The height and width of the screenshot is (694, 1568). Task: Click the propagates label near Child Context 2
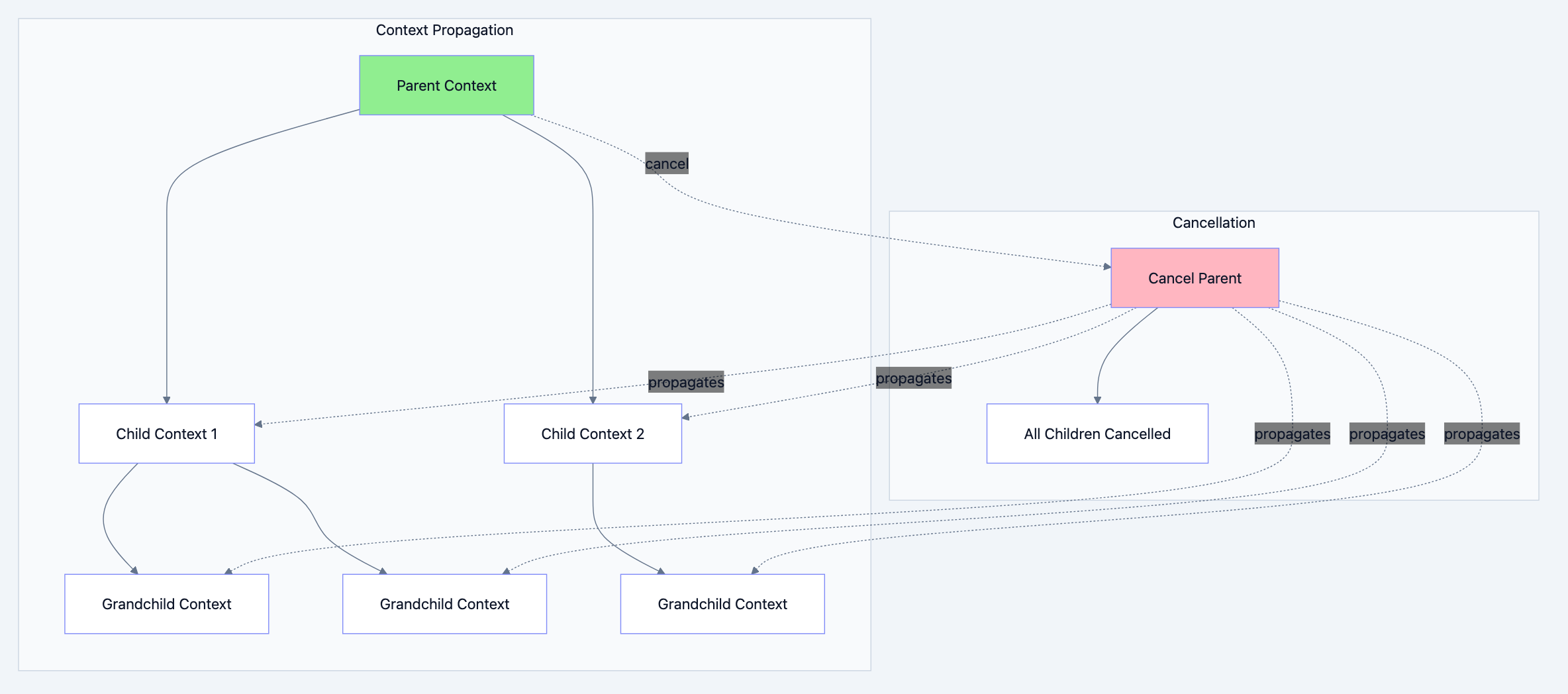click(686, 381)
